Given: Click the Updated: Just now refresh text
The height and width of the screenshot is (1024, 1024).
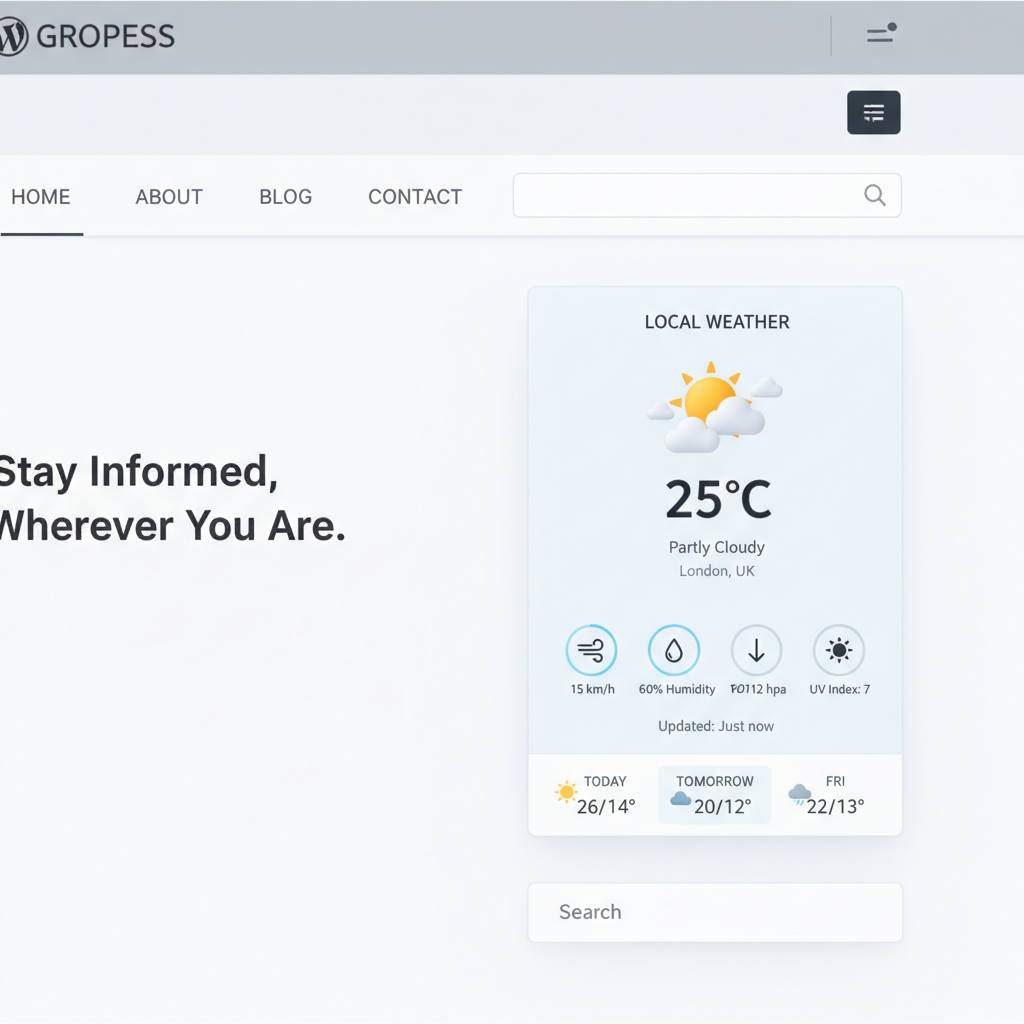Looking at the screenshot, I should coord(716,726).
